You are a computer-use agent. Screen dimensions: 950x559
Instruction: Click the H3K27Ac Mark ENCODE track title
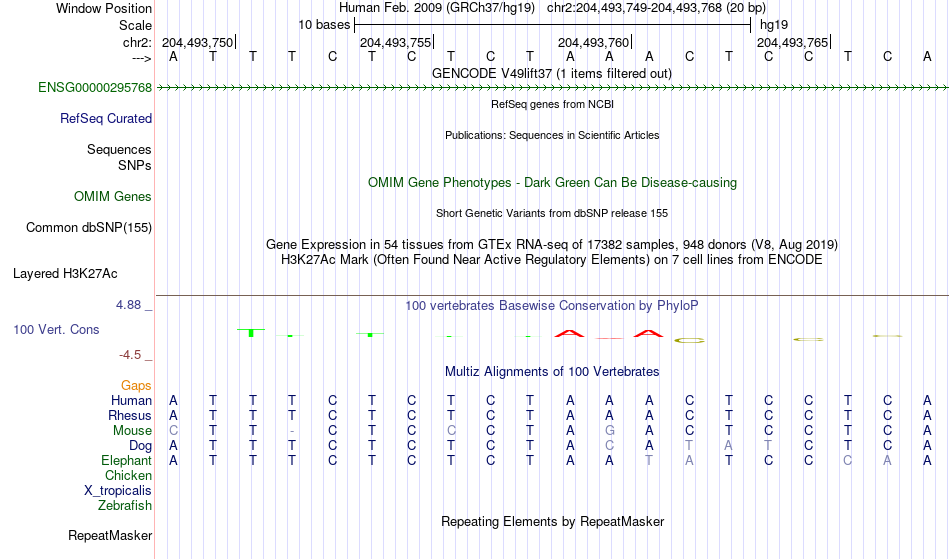(x=551, y=259)
